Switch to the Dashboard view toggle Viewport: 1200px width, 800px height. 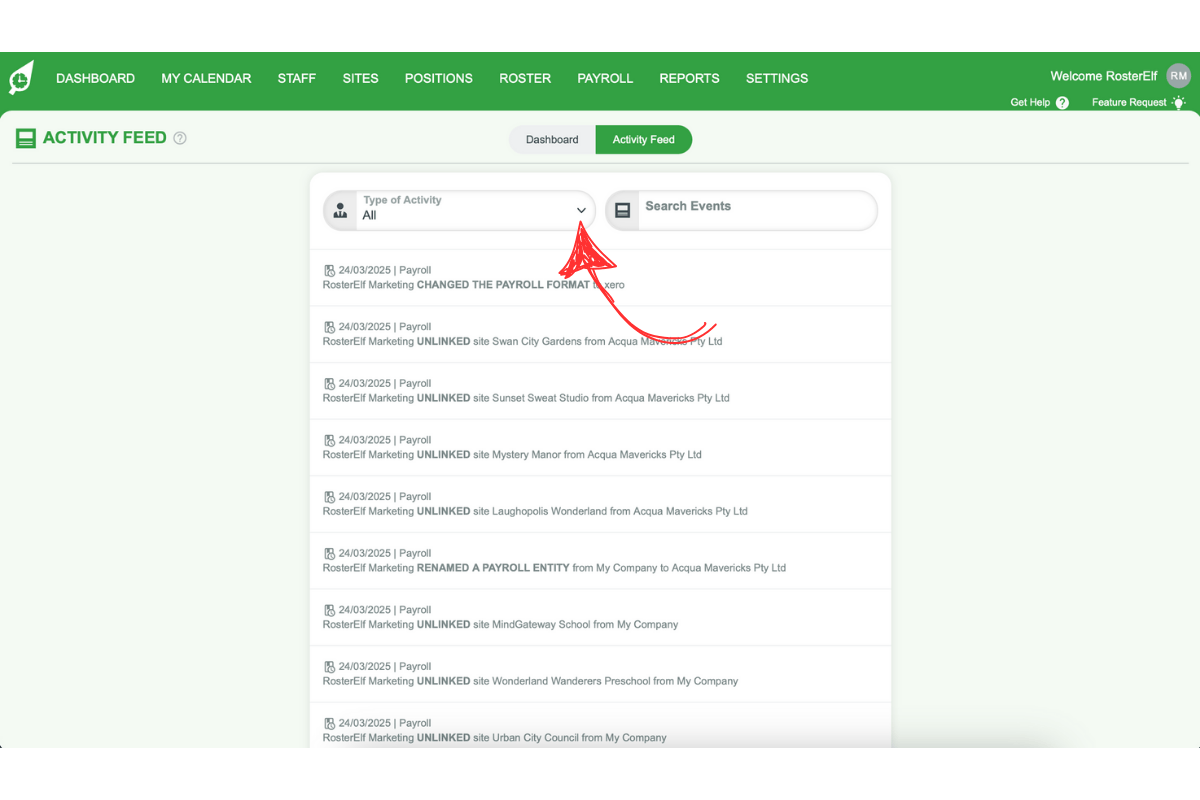pyautogui.click(x=551, y=139)
